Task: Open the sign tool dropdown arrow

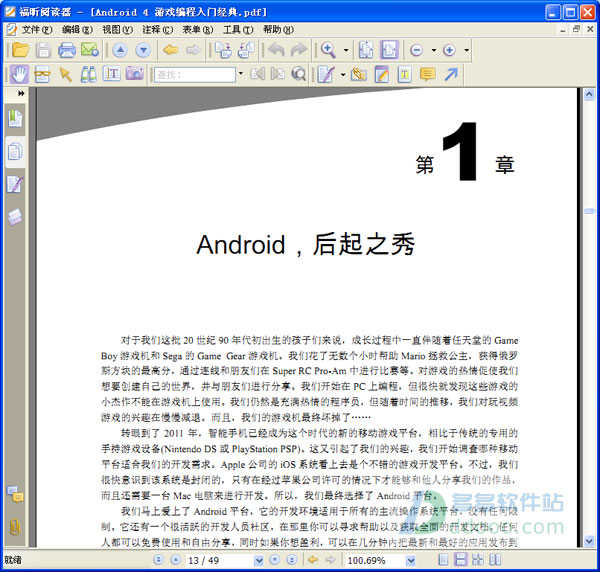Action: (343, 74)
